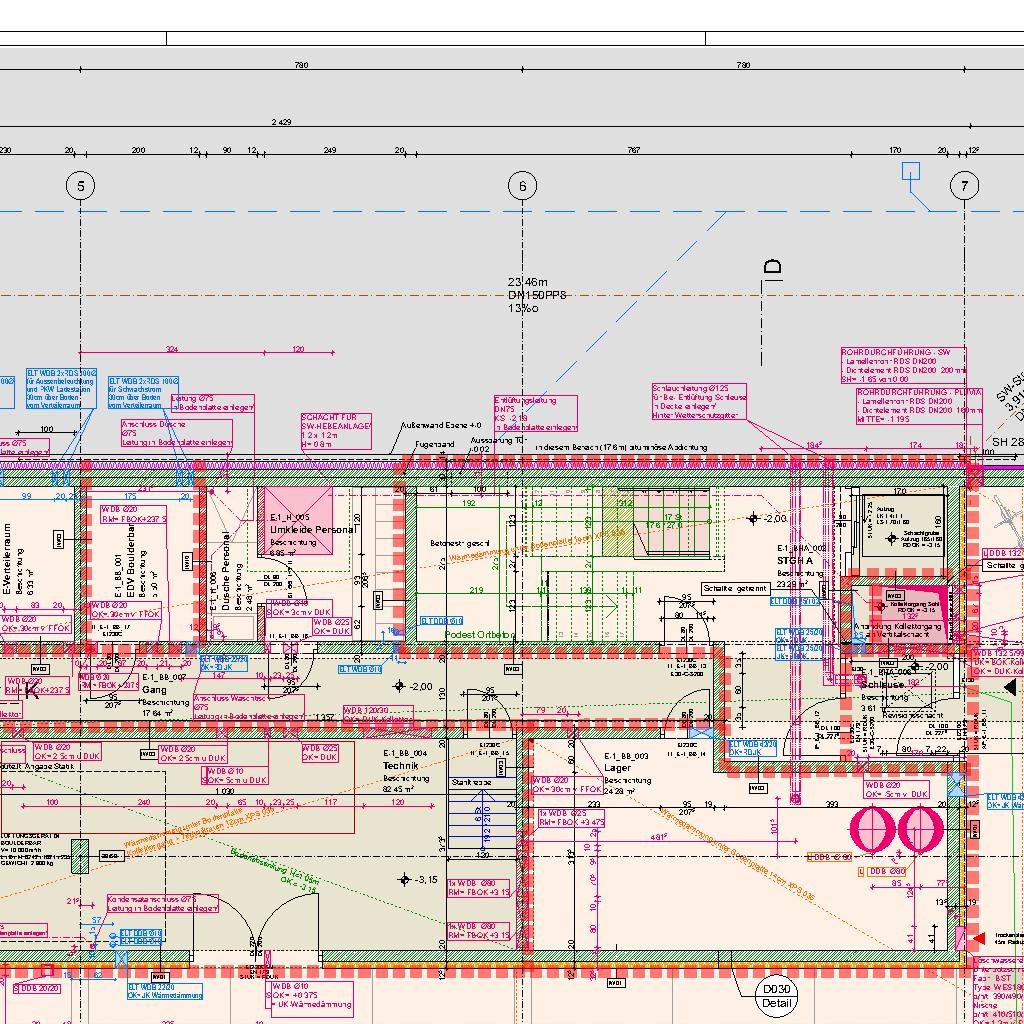1024x1024 pixels.
Task: Select the 23.46m DN150PP8 pipe label
Action: point(537,295)
